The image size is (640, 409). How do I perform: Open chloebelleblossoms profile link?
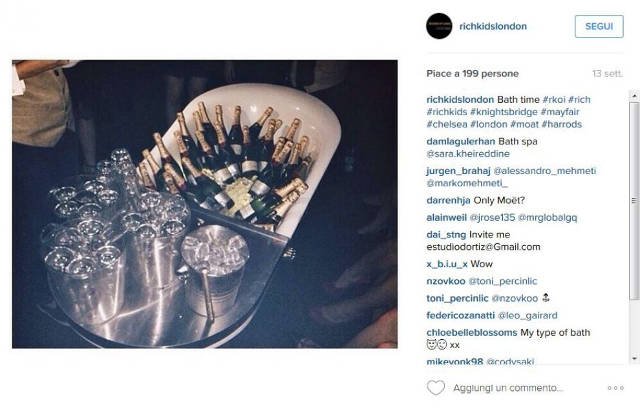[x=472, y=333]
